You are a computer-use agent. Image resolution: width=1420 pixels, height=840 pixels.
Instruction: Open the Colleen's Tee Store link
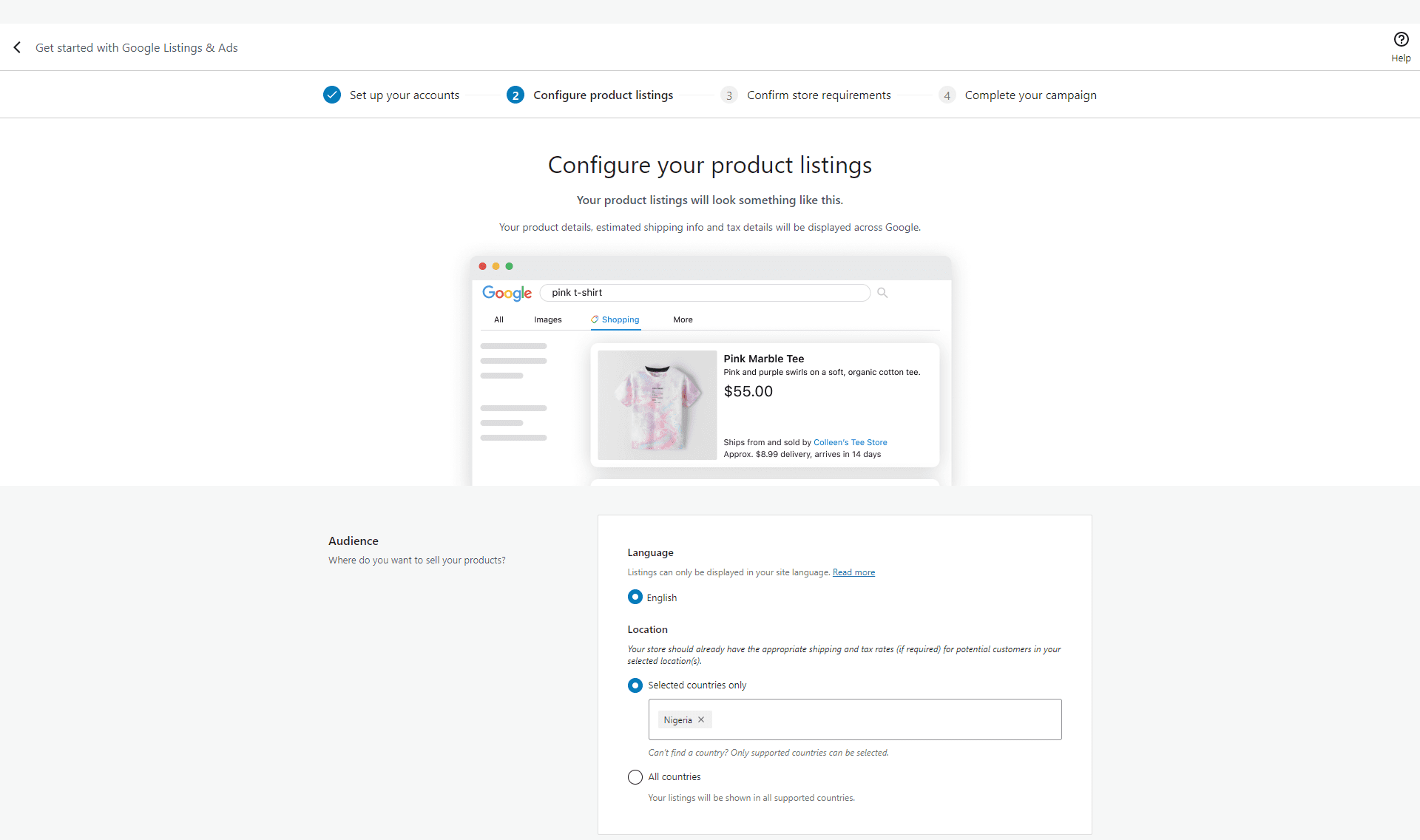[850, 441]
